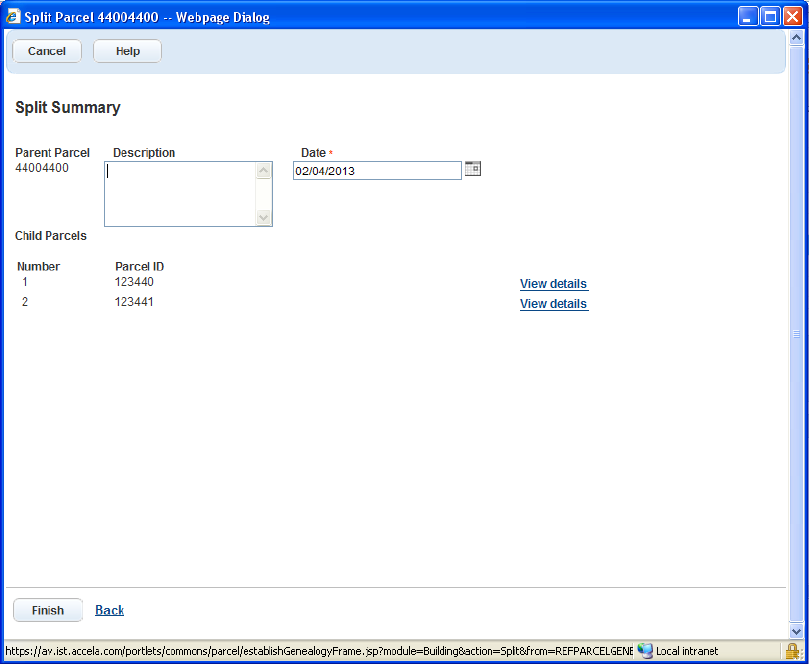Minimize the Split Parcel dialog window
Image resolution: width=809 pixels, height=664 pixels.
pyautogui.click(x=748, y=17)
